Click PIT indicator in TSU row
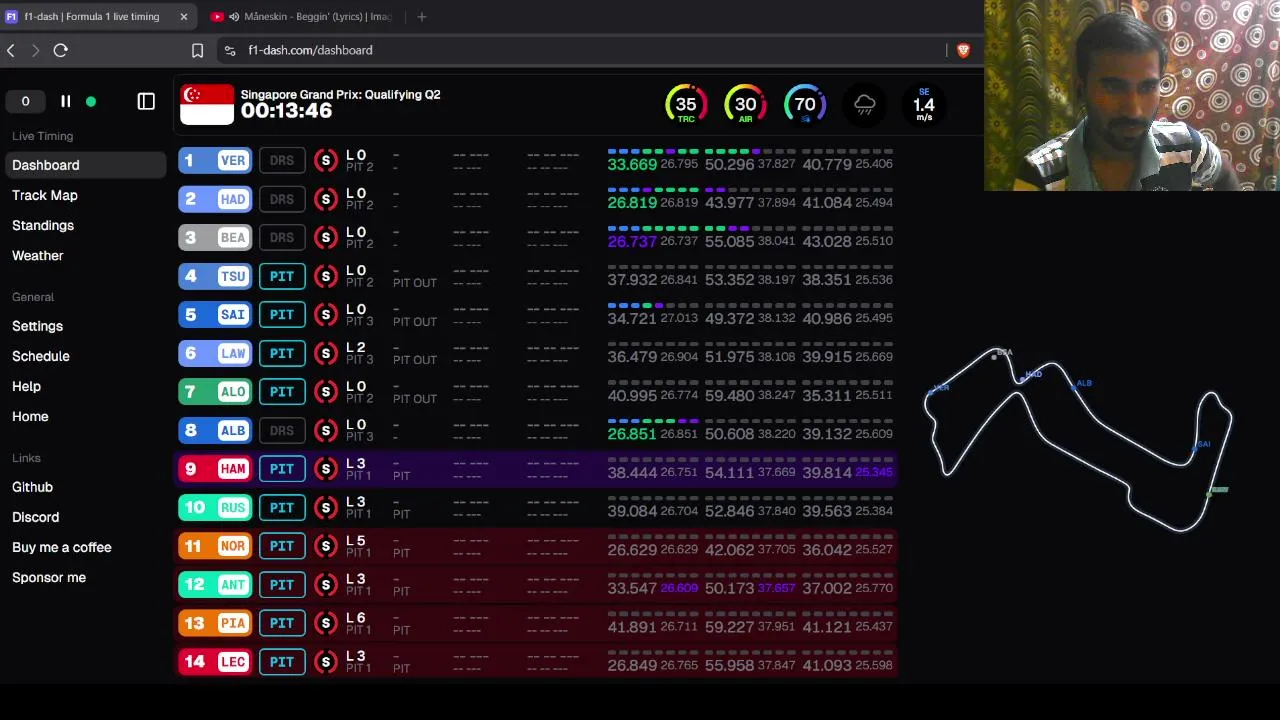Screen dimensions: 1280x720 coord(282,276)
